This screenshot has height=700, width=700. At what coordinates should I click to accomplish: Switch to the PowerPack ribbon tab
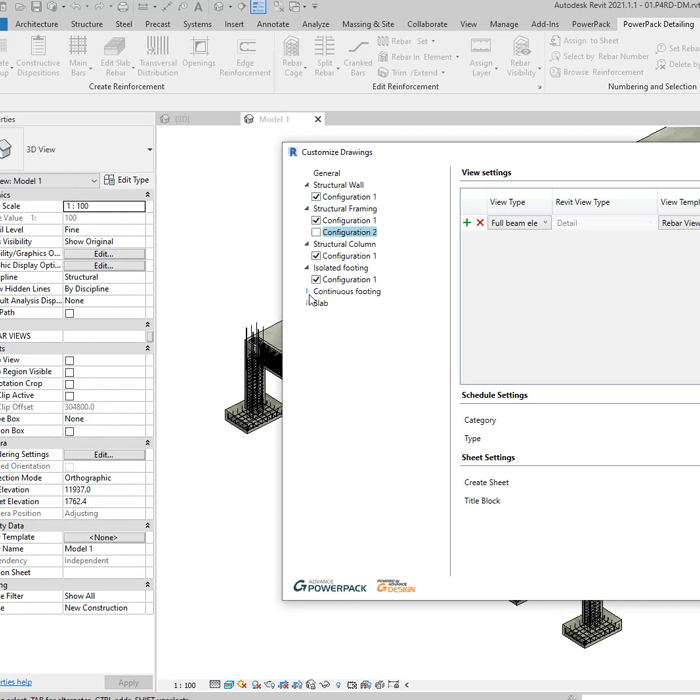pos(591,24)
